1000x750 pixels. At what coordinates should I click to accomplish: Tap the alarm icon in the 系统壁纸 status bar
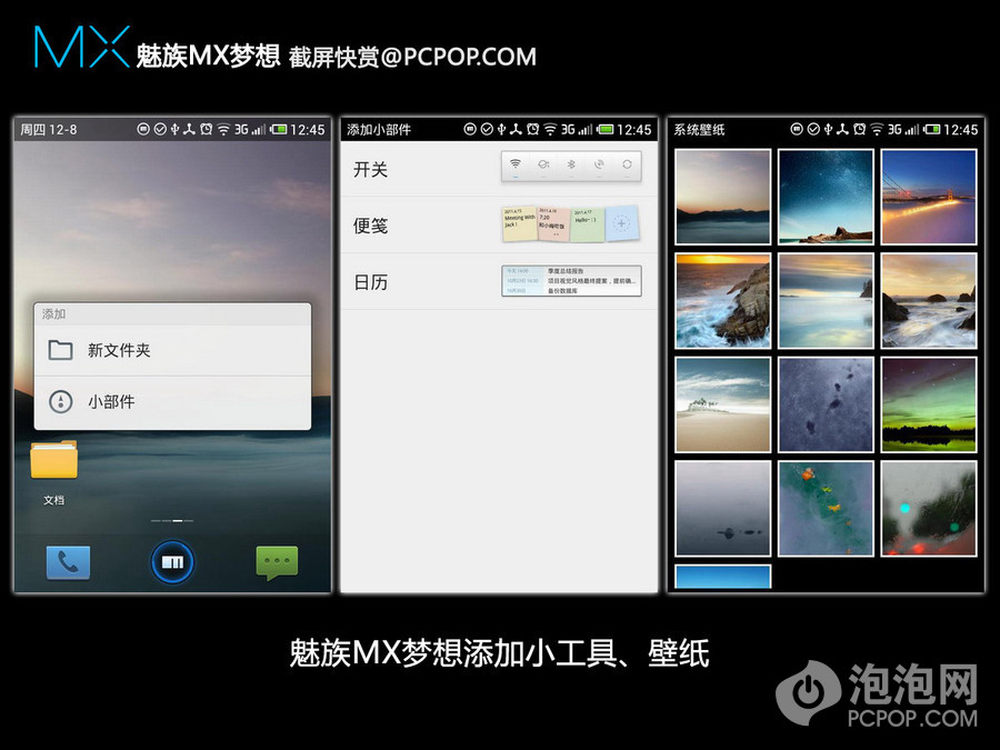click(x=860, y=129)
